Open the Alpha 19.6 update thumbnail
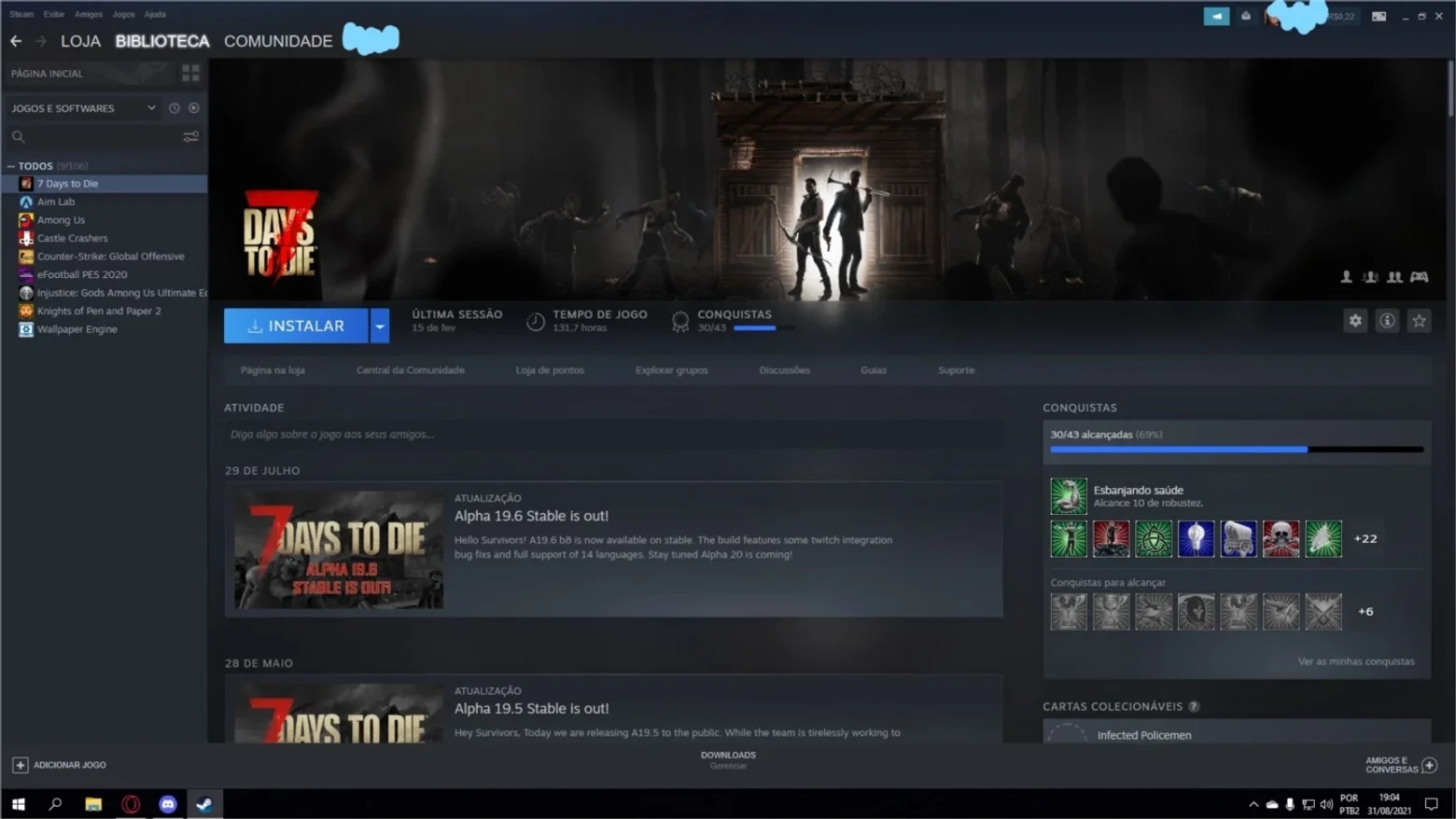This screenshot has width=1456, height=819. tap(339, 550)
